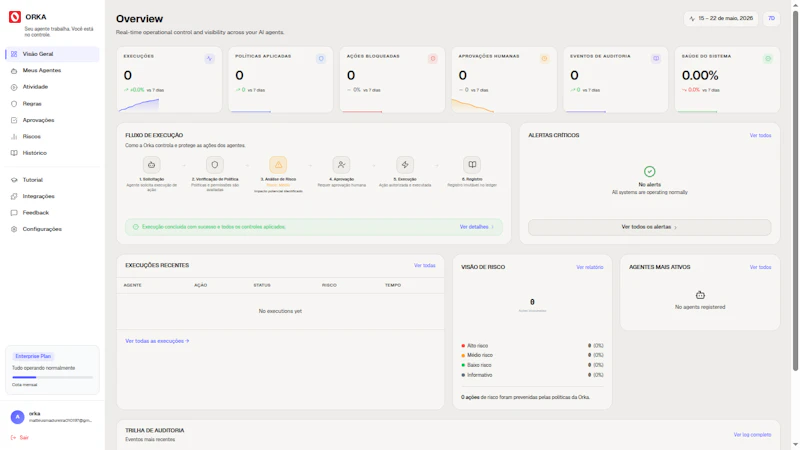Click the Enterprise Plan badge
This screenshot has height=450, width=800.
click(x=33, y=356)
